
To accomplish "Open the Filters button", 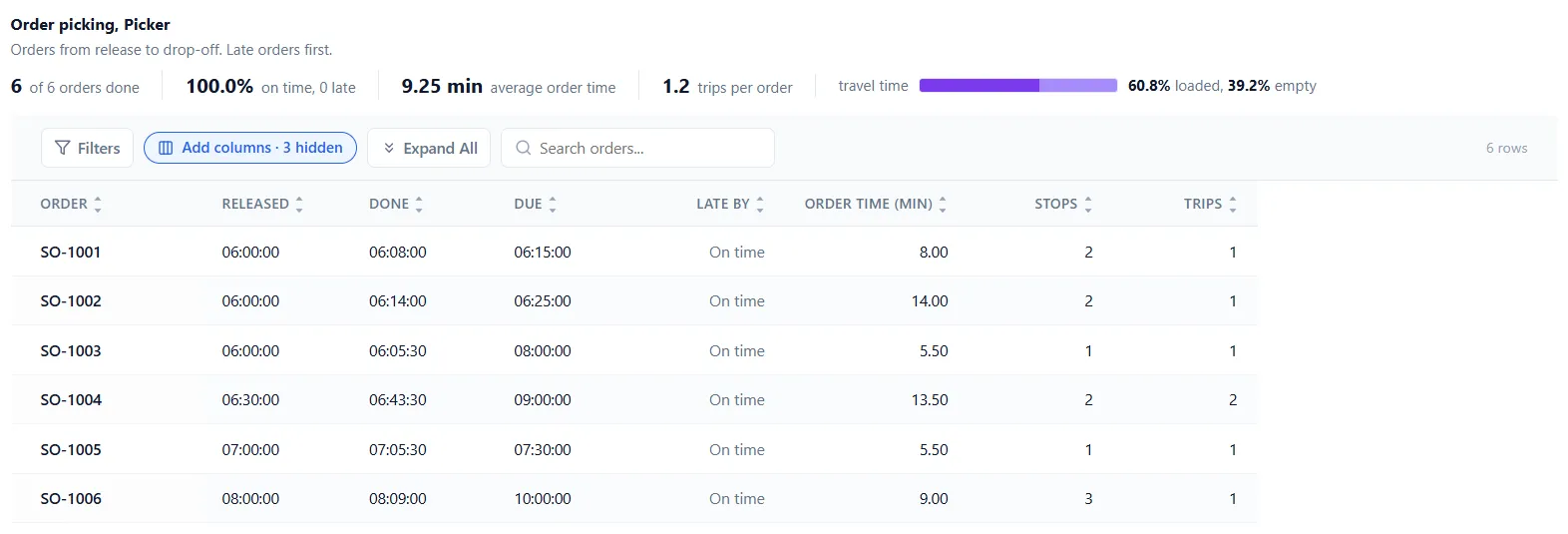I will point(87,148).
